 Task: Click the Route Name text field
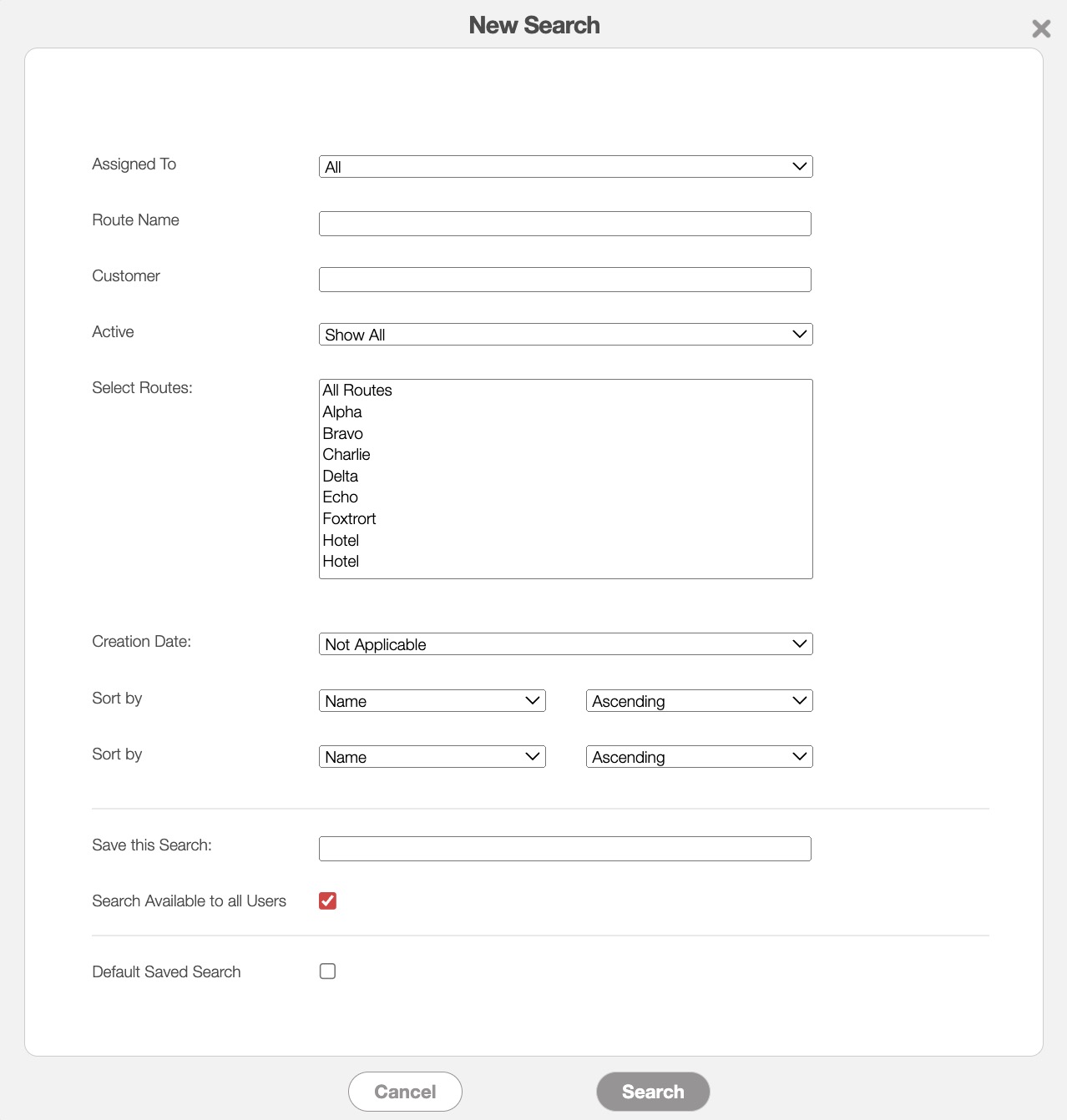[565, 224]
